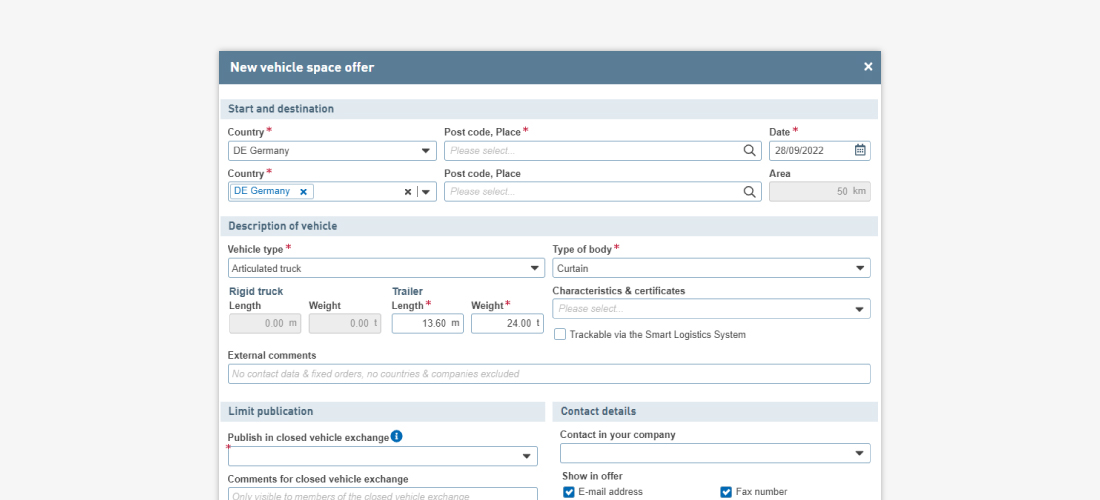Expand Characteristics & certificates dropdown
The image size is (1100, 500).
[x=860, y=310]
